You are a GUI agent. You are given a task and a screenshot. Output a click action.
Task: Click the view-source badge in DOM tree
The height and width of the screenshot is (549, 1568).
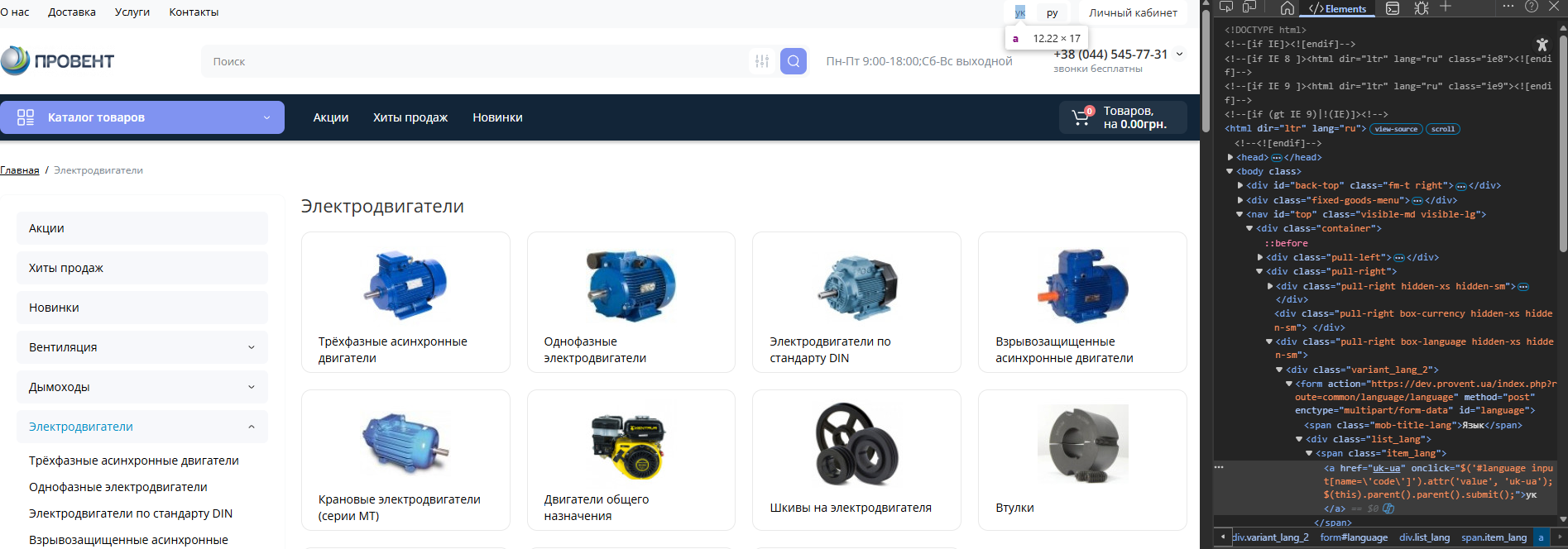1397,129
